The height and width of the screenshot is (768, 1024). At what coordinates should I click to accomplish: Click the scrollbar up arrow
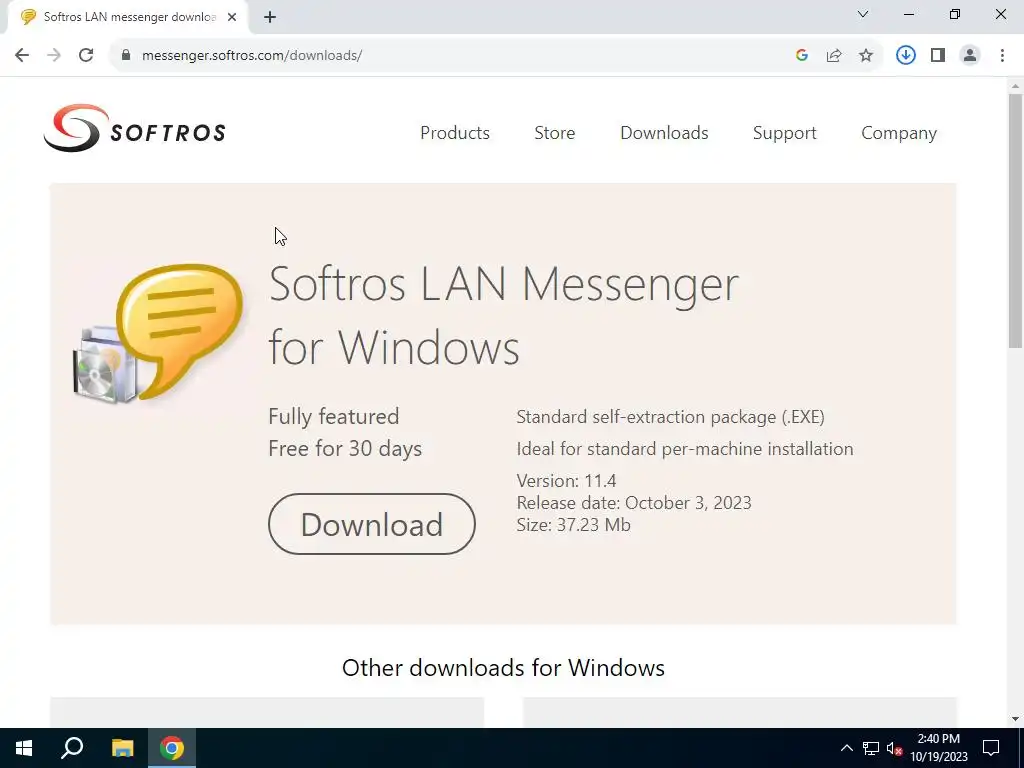[1015, 86]
